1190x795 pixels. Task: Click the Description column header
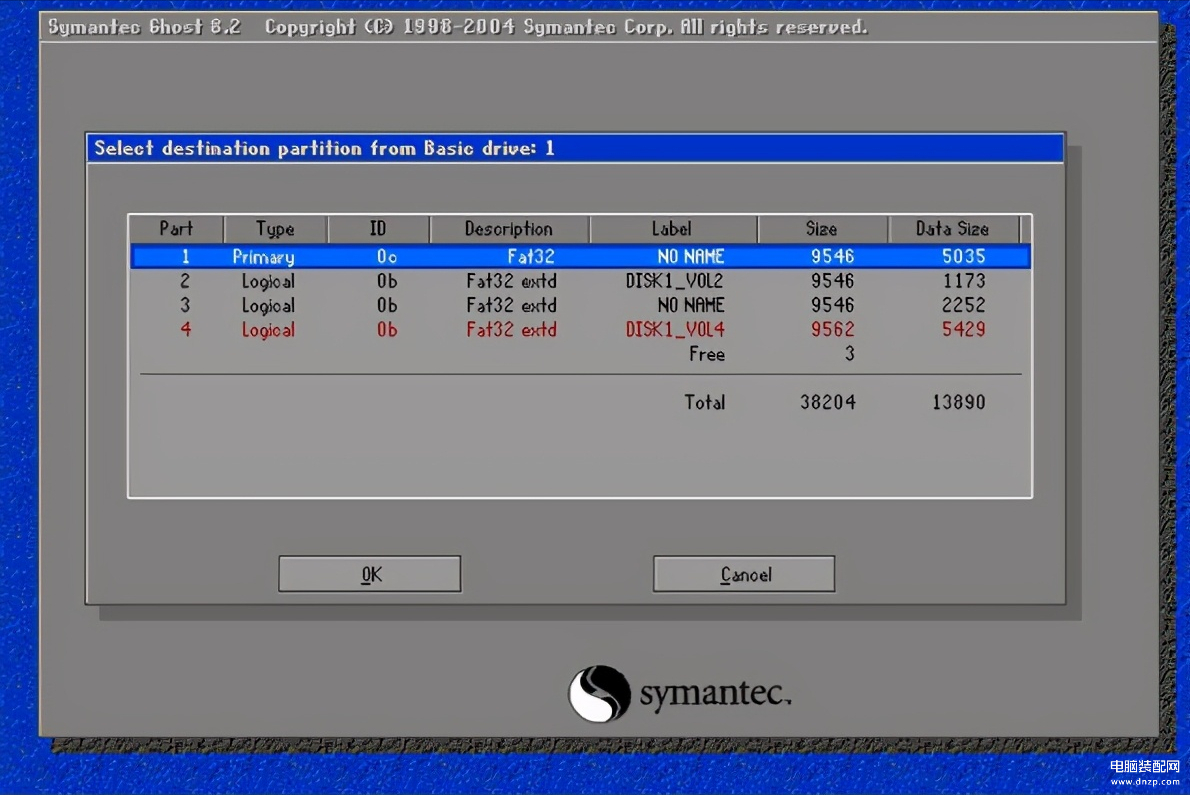[x=509, y=229]
